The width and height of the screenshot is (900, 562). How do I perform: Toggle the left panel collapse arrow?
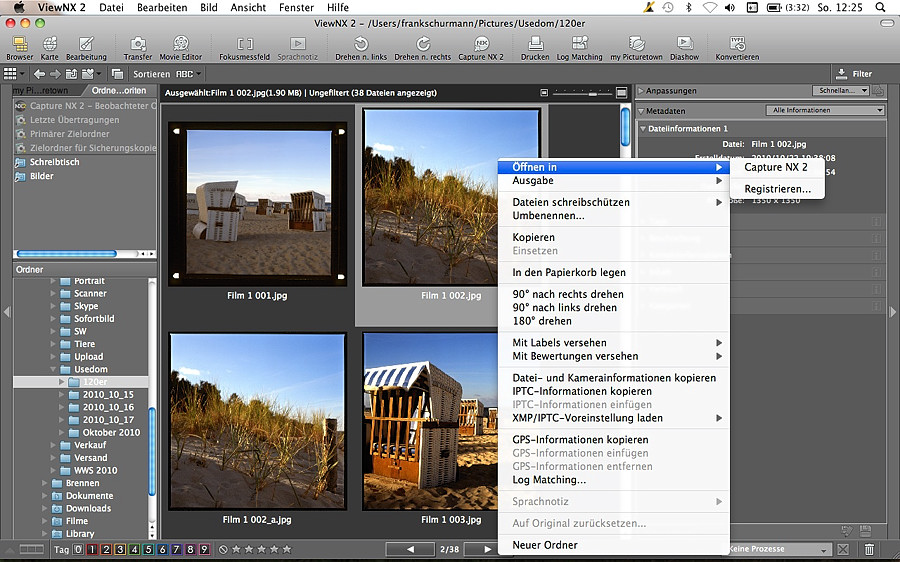pyautogui.click(x=7, y=312)
